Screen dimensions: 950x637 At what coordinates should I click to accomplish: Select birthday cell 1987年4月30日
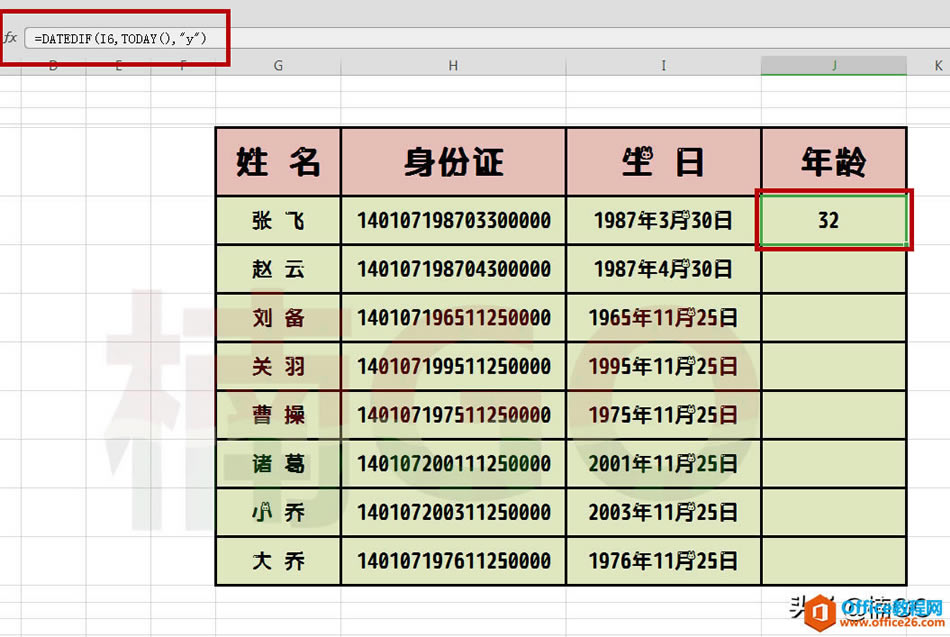663,269
